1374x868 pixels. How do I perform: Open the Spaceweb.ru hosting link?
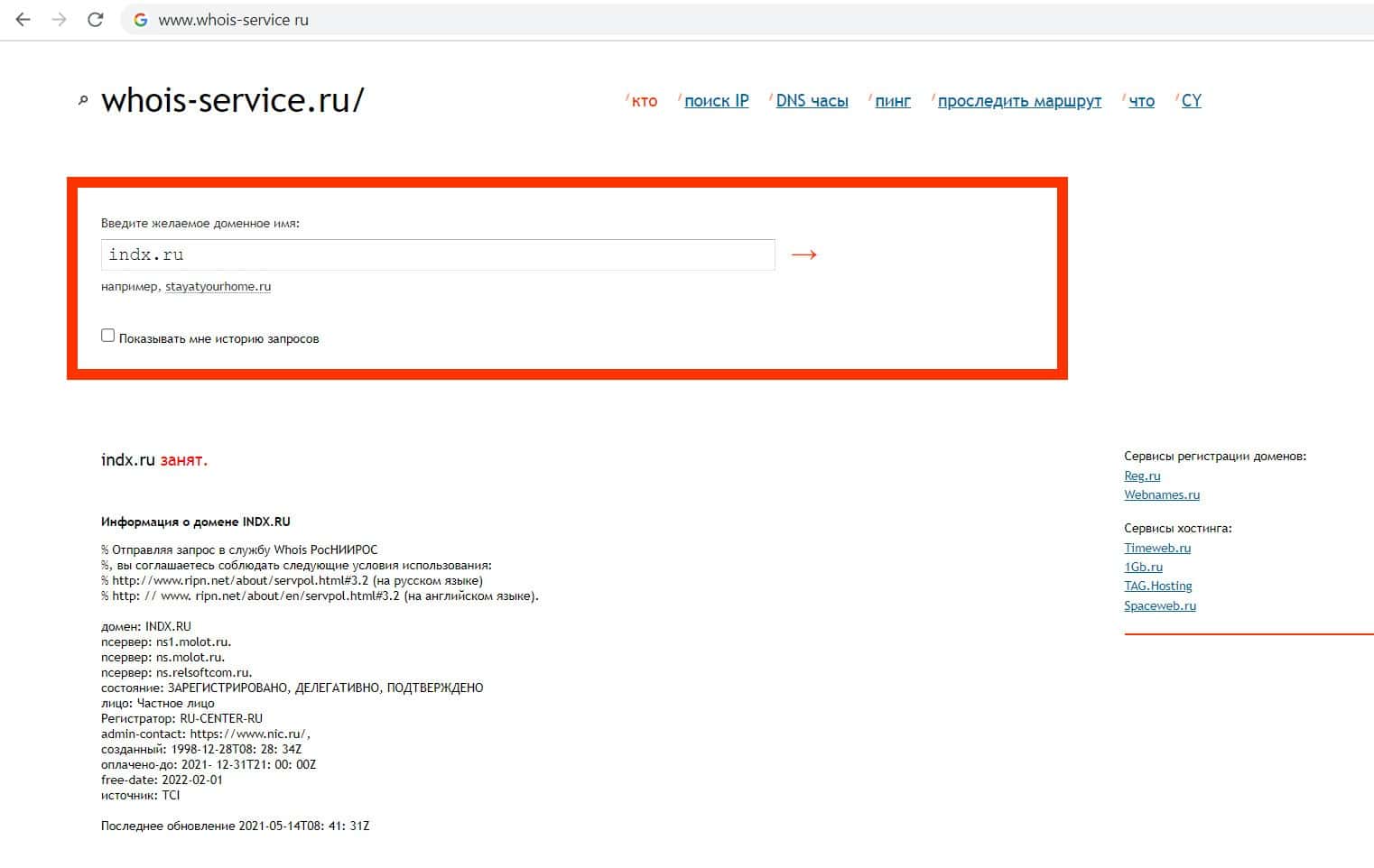[x=1160, y=606]
